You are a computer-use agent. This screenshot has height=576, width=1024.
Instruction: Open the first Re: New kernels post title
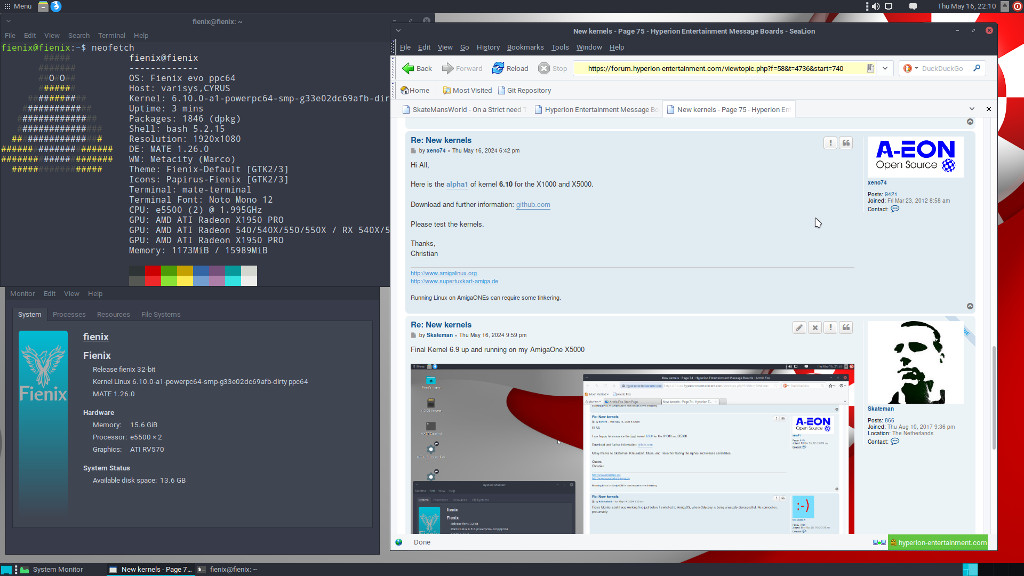pyautogui.click(x=441, y=140)
